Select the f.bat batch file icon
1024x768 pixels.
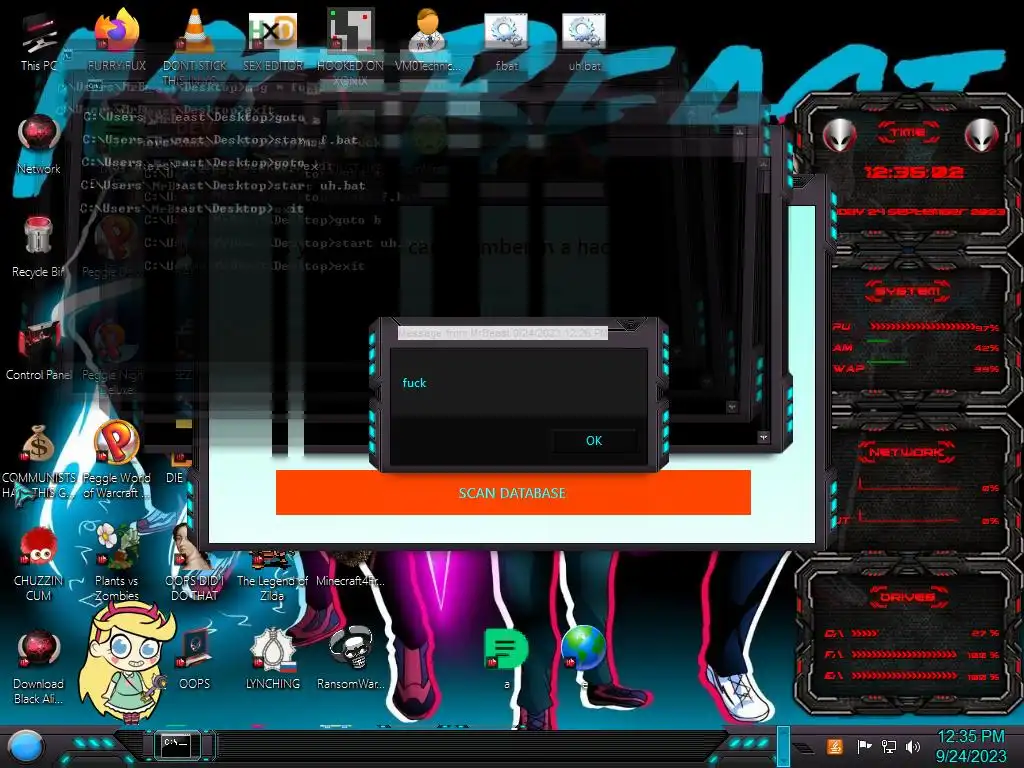click(506, 40)
